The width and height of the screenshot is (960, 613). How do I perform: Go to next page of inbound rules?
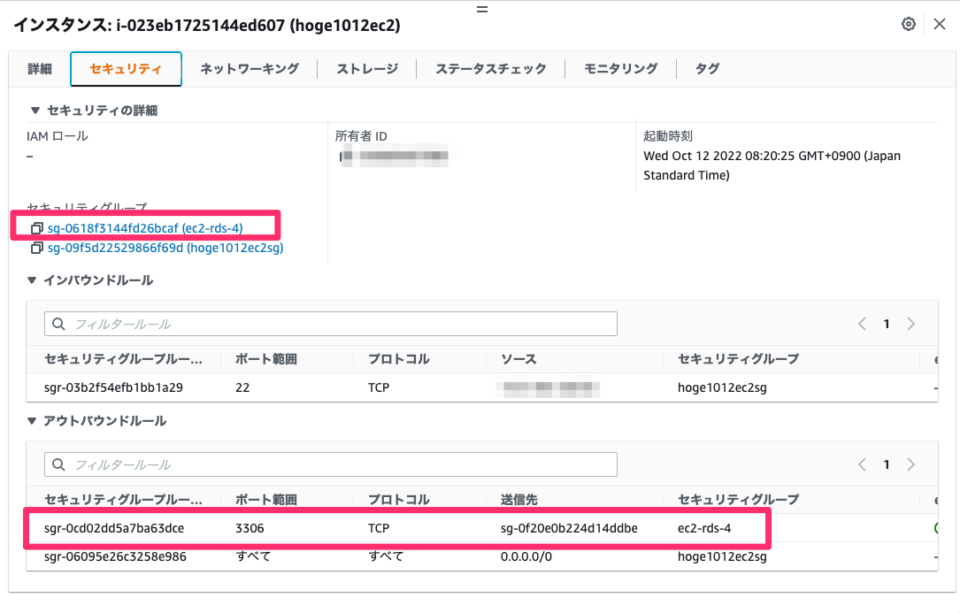tap(911, 324)
